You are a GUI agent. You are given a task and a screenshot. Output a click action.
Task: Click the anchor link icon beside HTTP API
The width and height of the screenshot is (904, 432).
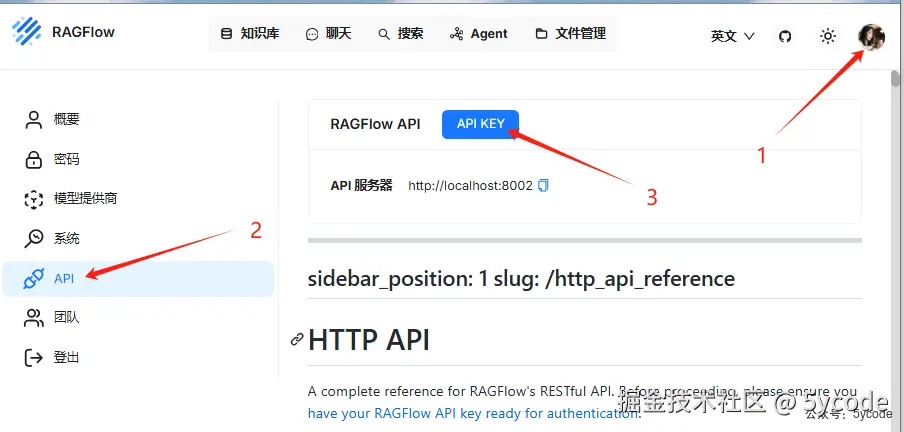point(297,339)
